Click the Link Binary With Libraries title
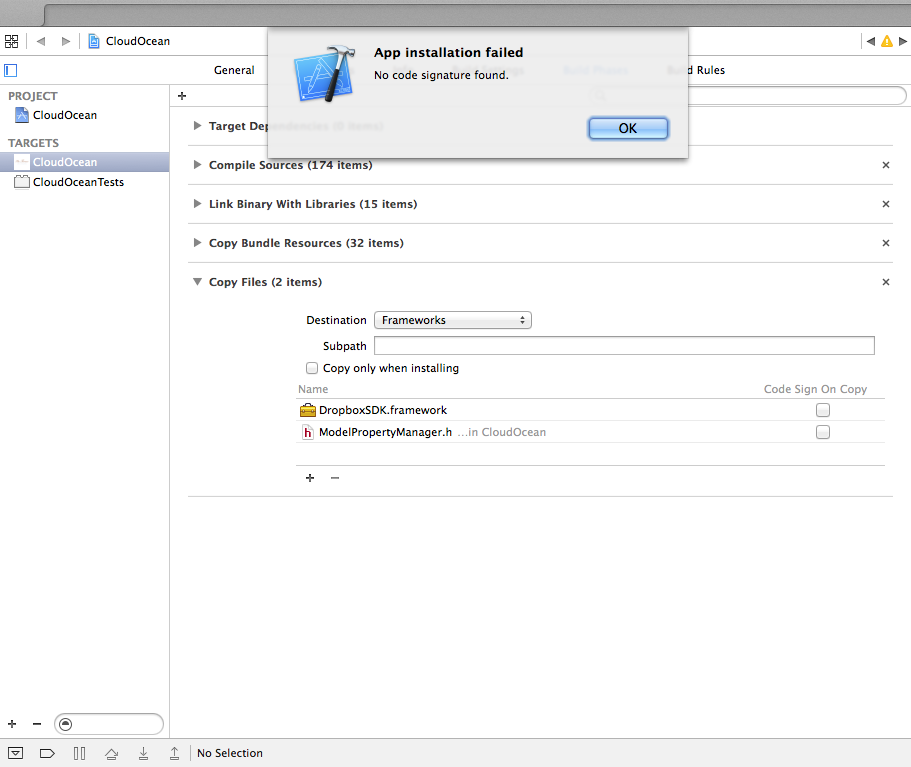The height and width of the screenshot is (767, 911). (x=313, y=204)
